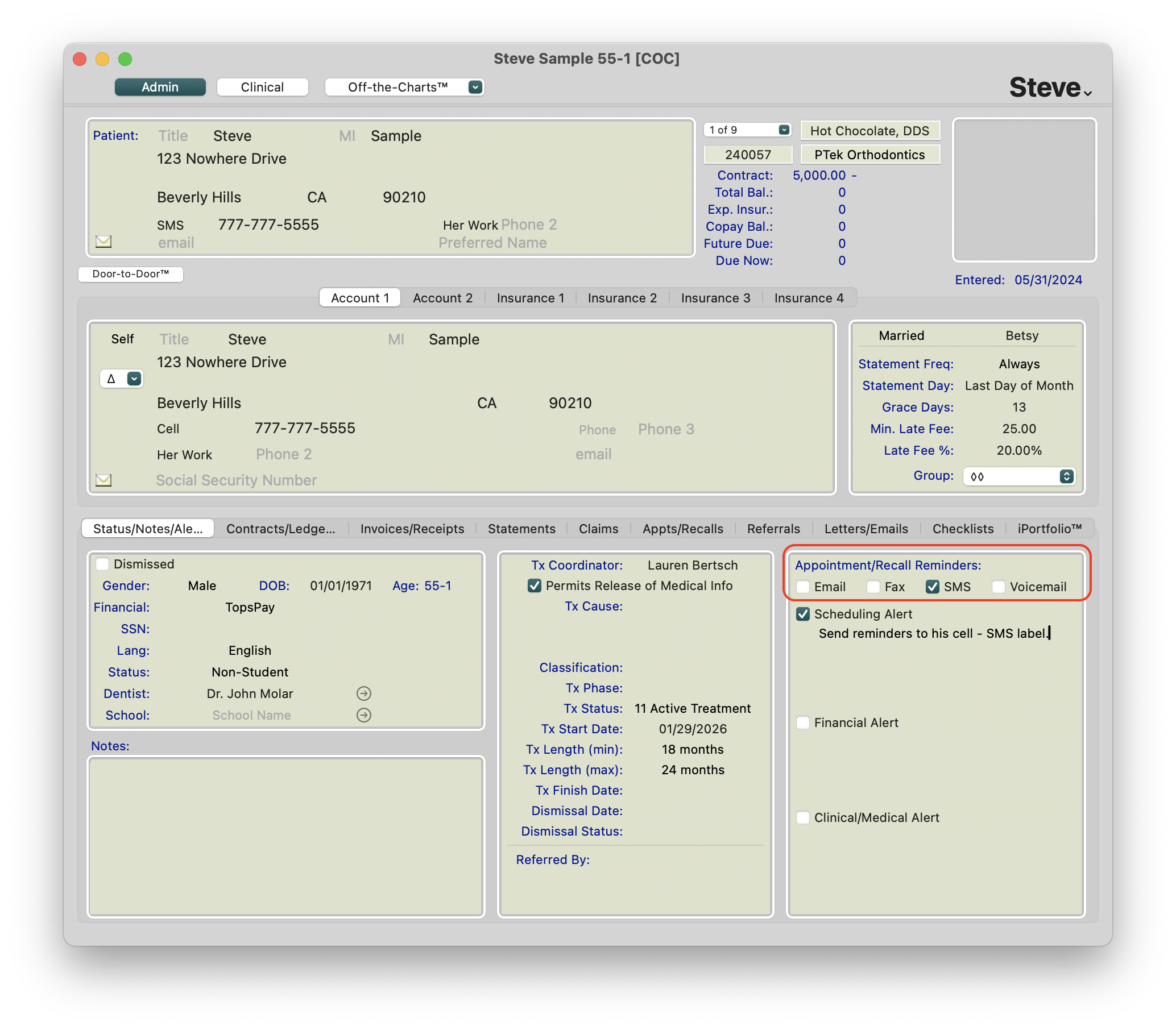Click the patient envelope email icon

[103, 242]
